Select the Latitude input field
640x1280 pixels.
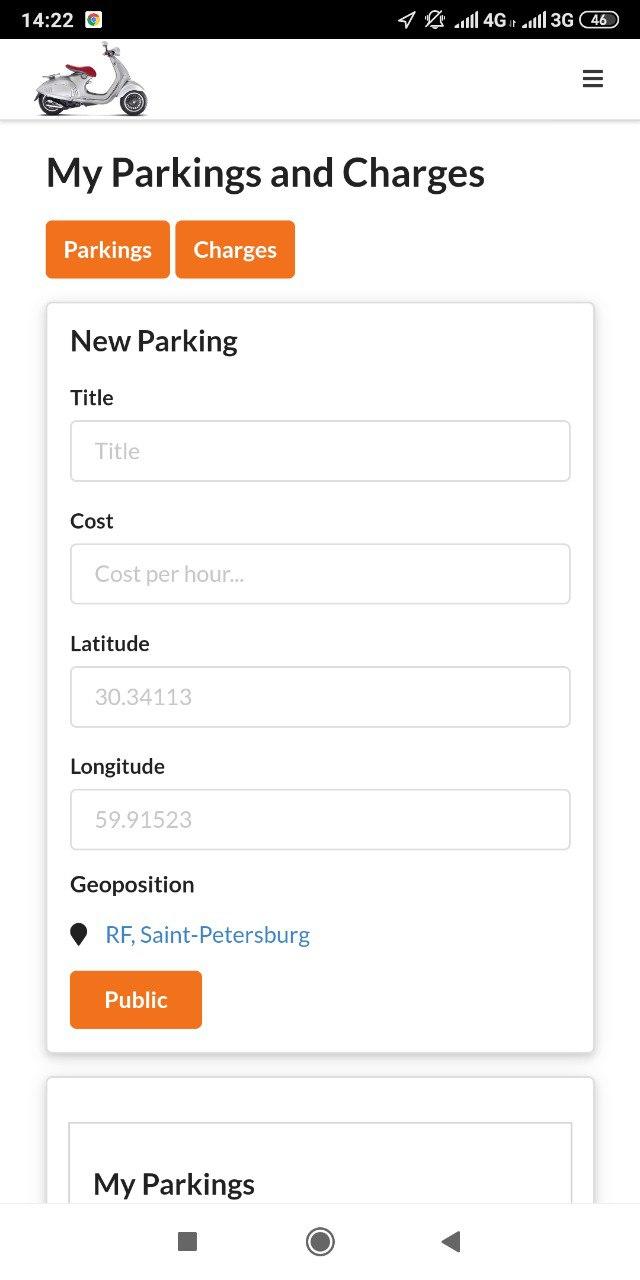point(320,697)
